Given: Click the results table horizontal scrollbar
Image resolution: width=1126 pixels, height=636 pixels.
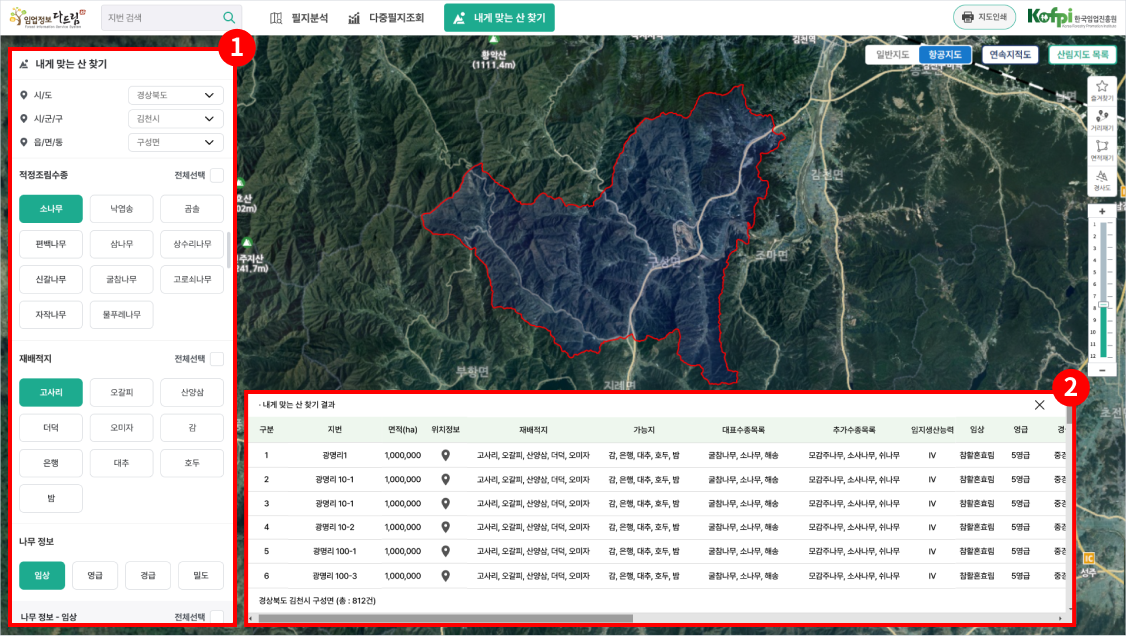Looking at the screenshot, I should [445, 618].
